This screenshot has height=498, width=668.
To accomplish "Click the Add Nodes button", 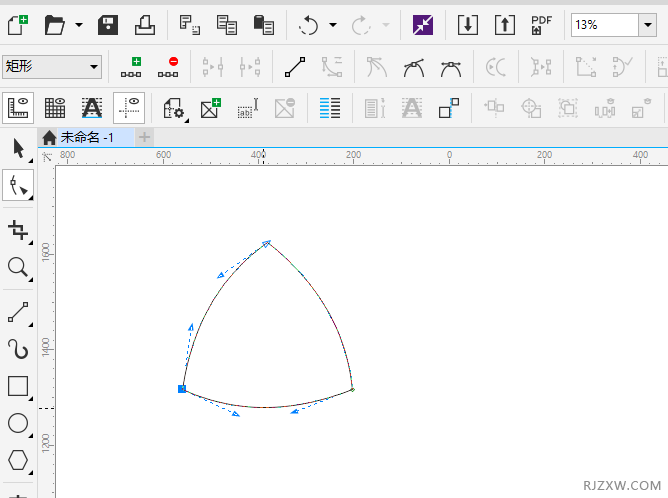I will click(x=131, y=67).
